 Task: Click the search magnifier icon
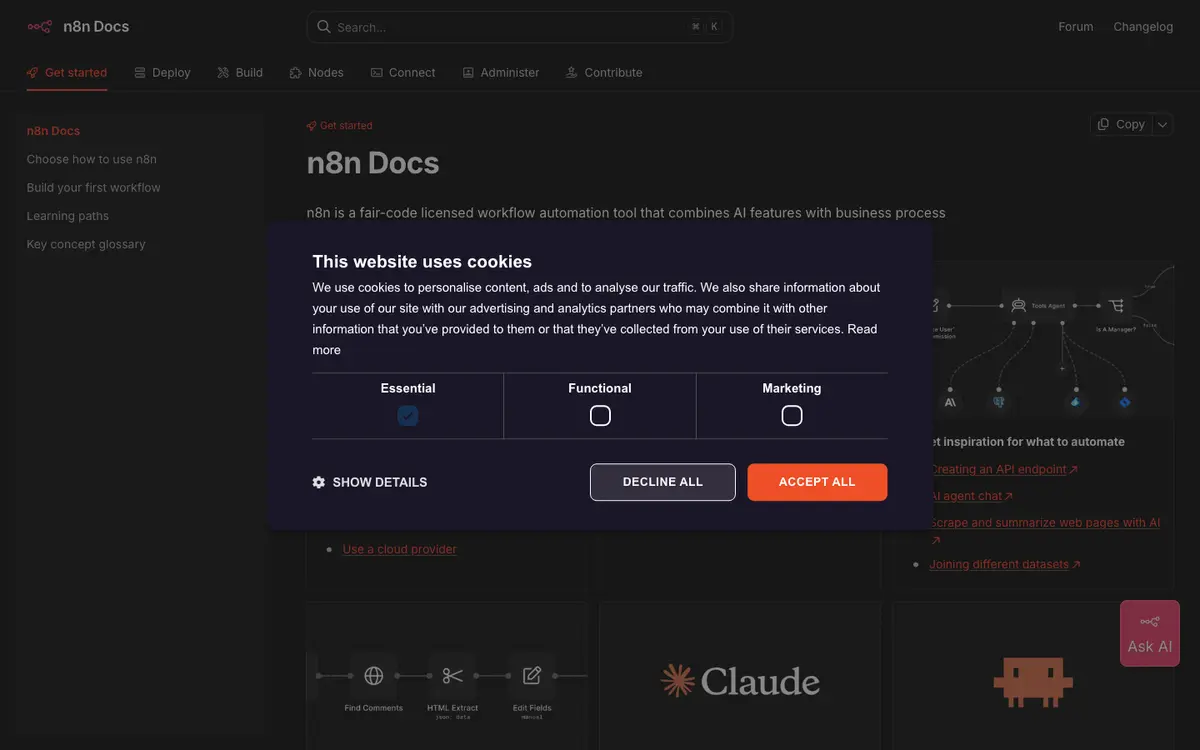point(323,27)
